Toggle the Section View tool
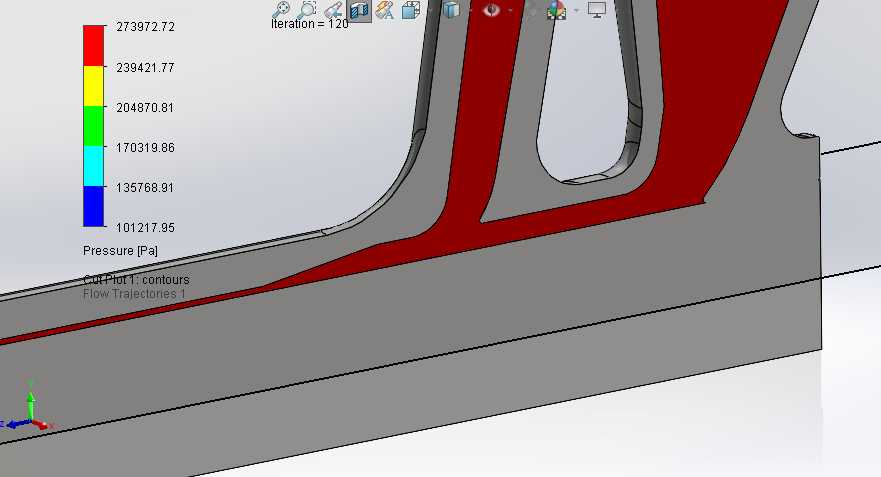The height and width of the screenshot is (477, 881). point(359,10)
